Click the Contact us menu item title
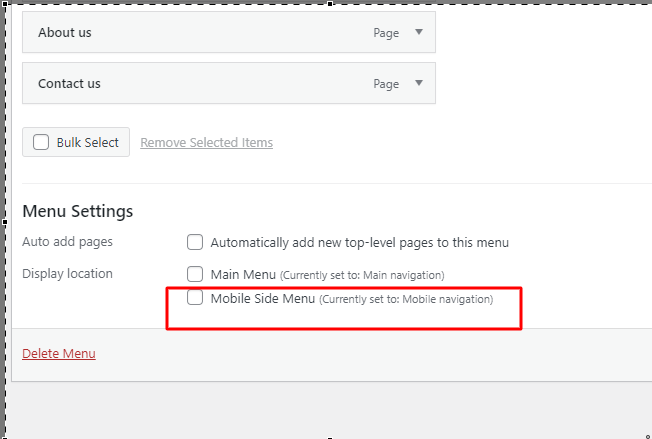Screen dimensions: 652x439 click(x=69, y=84)
